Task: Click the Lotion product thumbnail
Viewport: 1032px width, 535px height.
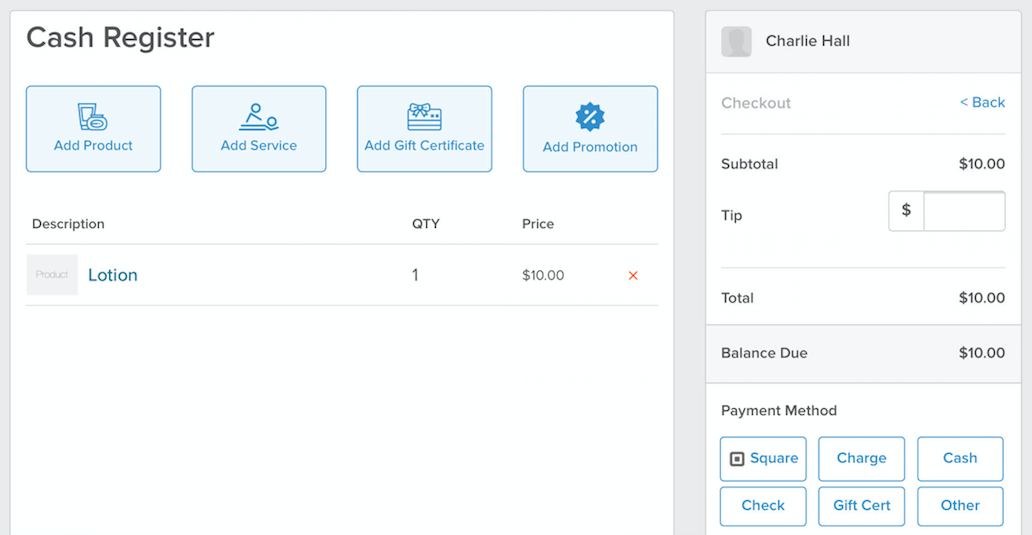Action: click(x=52, y=274)
